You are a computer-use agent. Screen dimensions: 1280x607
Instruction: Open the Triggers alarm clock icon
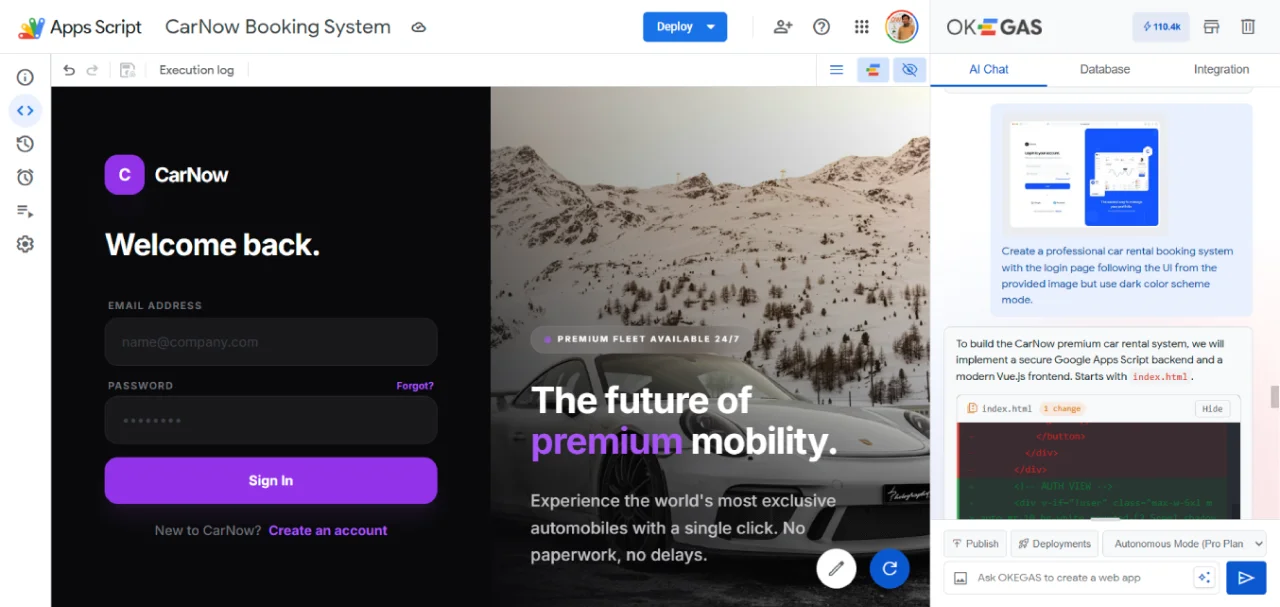(x=25, y=177)
